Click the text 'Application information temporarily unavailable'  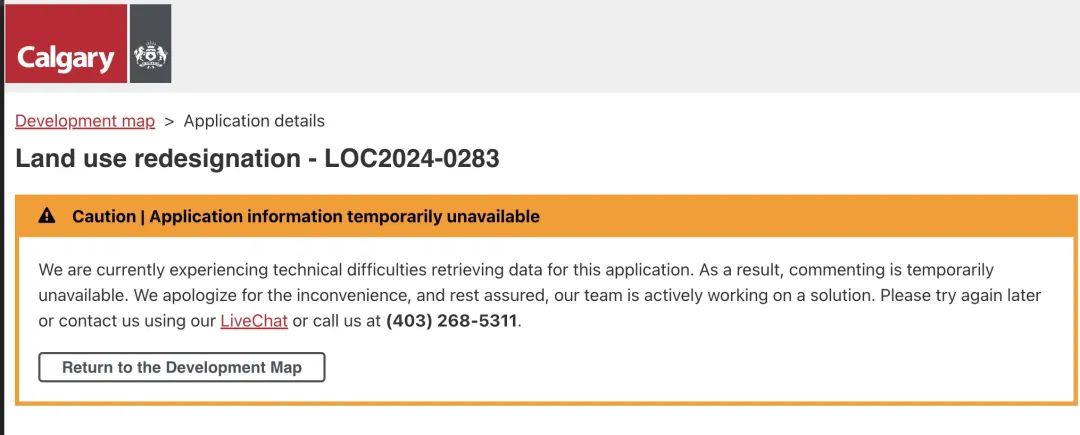(344, 216)
